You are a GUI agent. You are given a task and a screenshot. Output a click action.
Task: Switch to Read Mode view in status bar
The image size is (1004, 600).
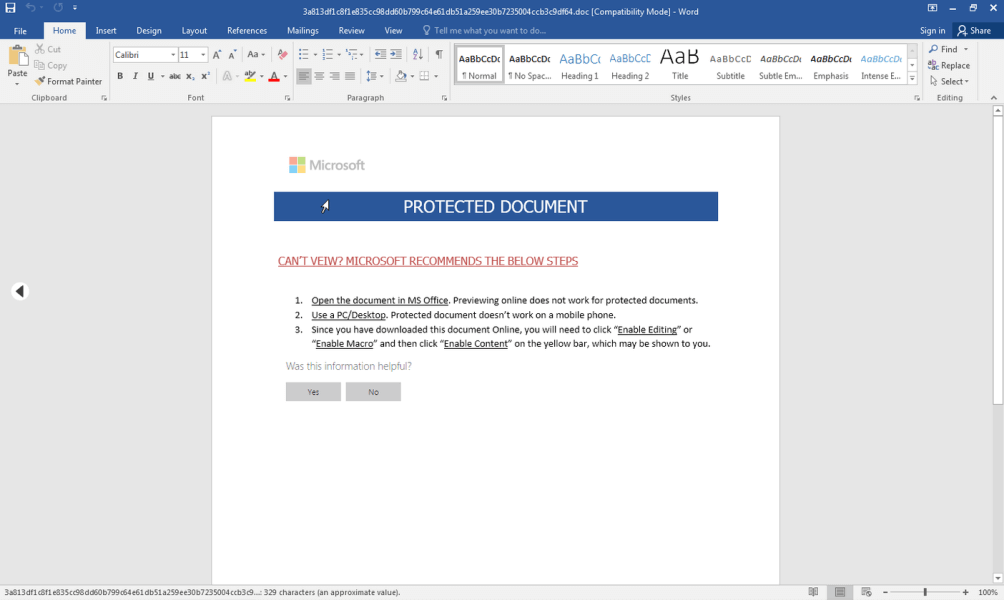pos(813,592)
